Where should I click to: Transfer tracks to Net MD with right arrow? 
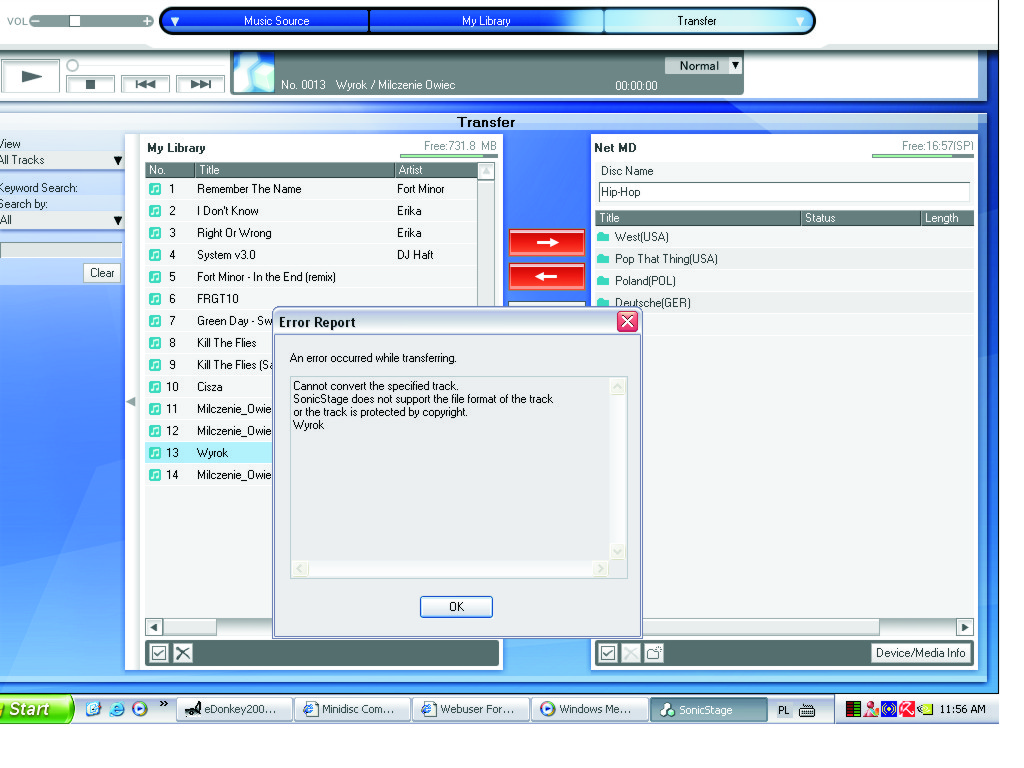click(x=547, y=242)
